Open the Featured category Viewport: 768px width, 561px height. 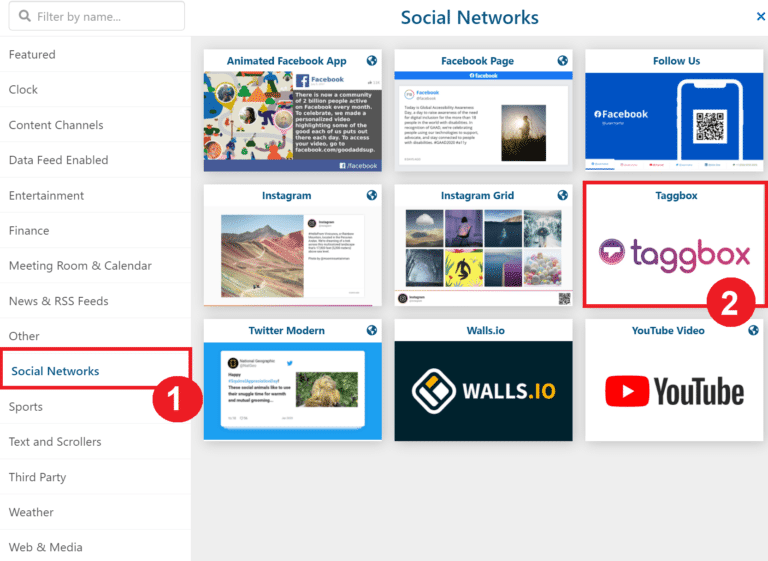pyautogui.click(x=32, y=54)
